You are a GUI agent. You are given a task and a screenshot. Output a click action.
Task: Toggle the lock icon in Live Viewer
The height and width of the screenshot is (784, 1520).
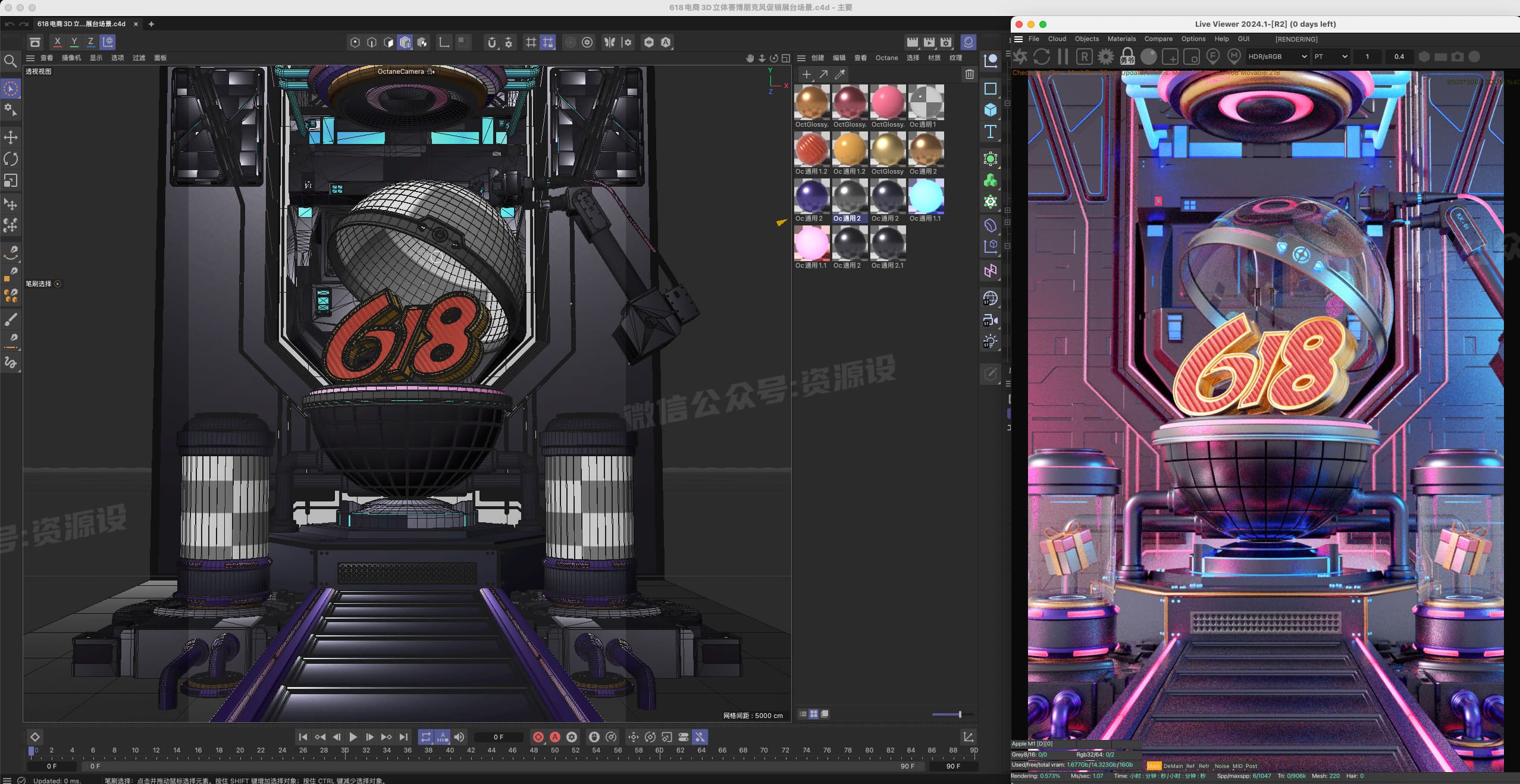point(1127,57)
